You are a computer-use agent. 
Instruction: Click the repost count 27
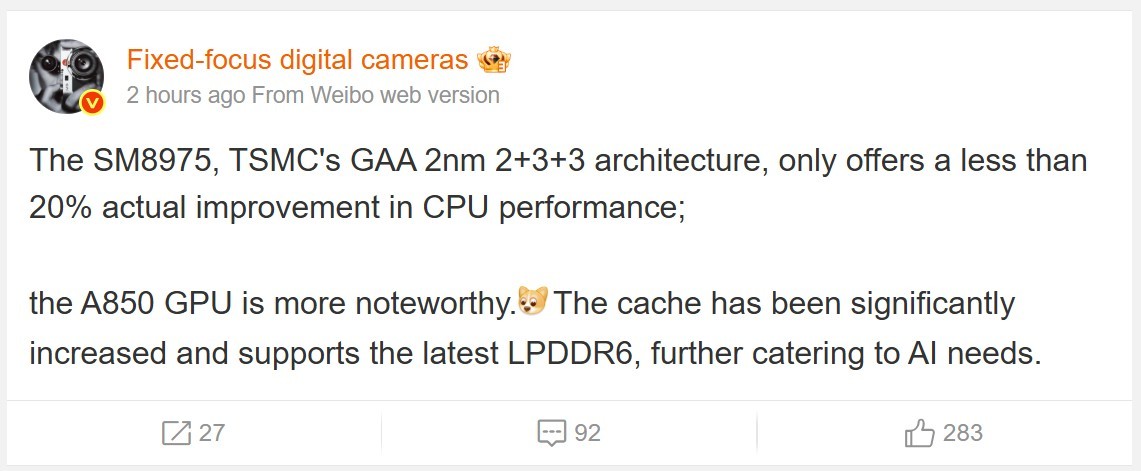click(212, 433)
